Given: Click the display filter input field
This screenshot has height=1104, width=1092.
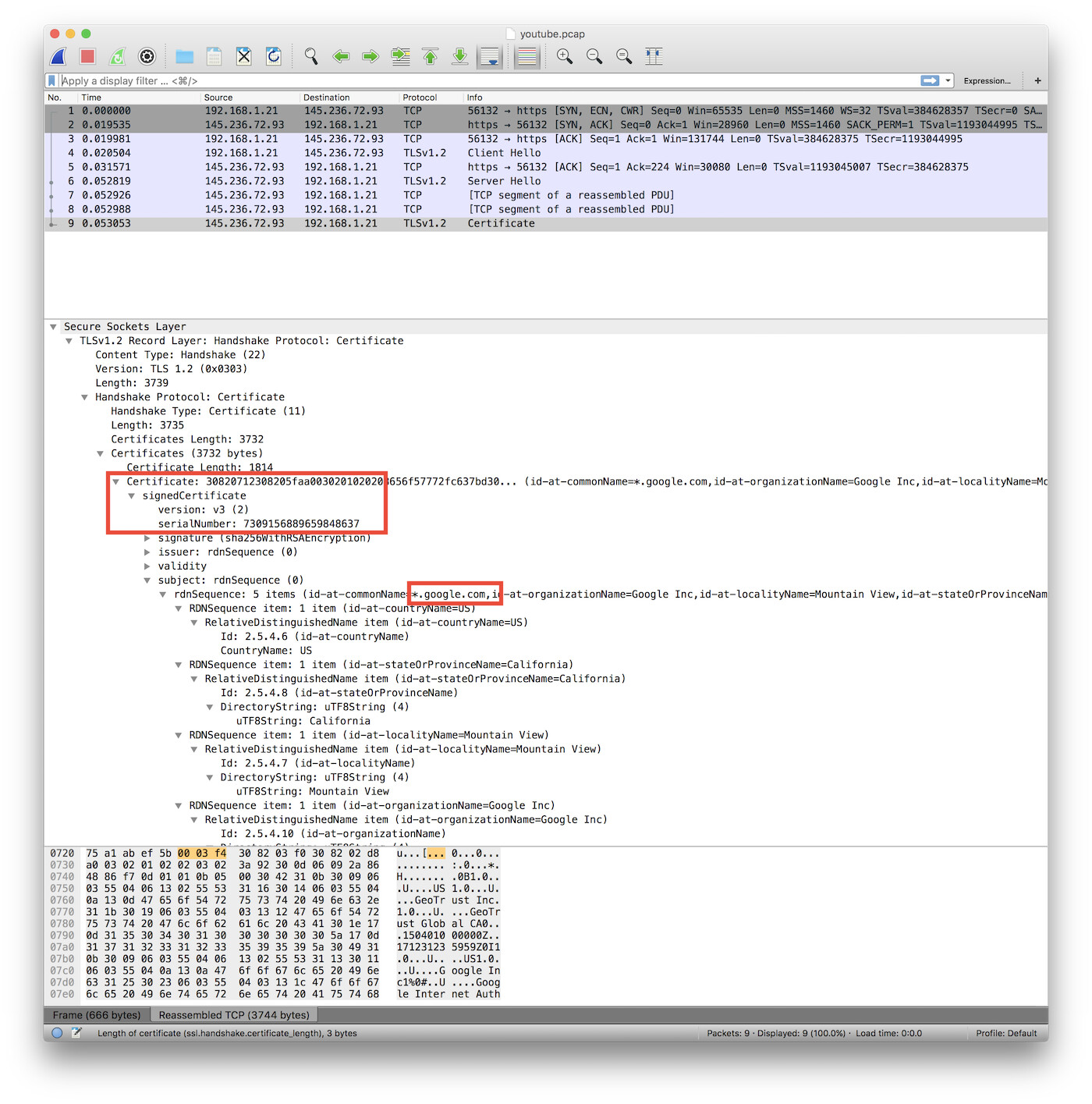Looking at the screenshot, I should tap(489, 80).
